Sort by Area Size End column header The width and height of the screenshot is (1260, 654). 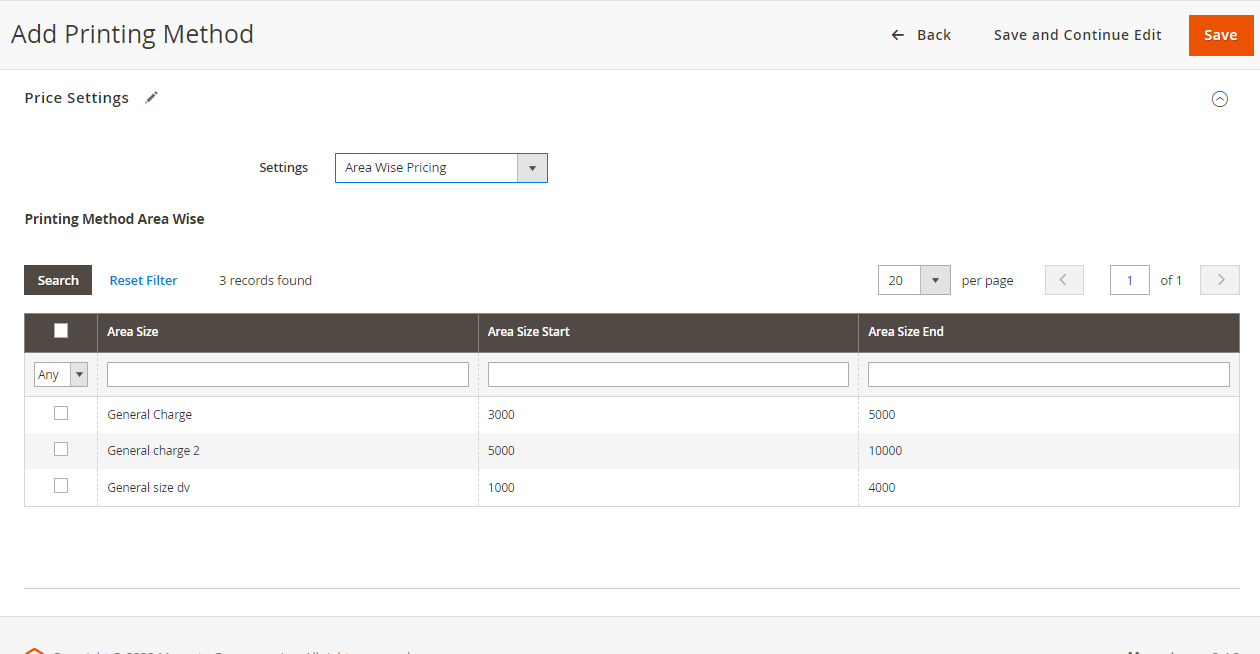pos(906,331)
